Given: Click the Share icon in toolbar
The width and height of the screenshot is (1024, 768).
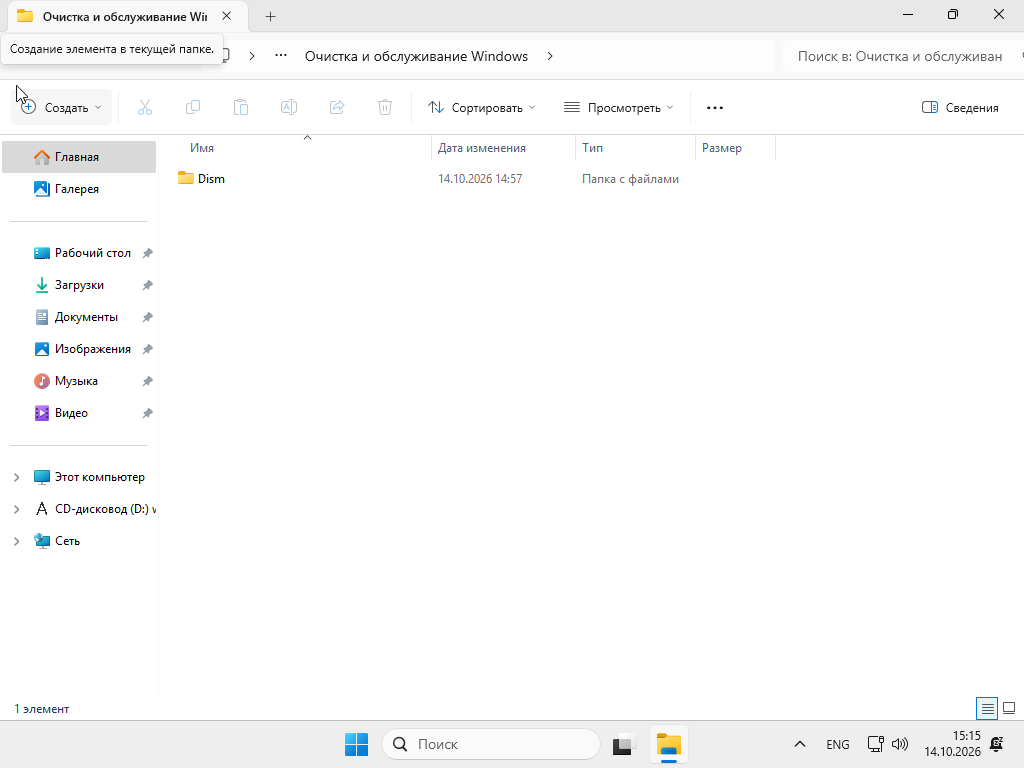Looking at the screenshot, I should tap(337, 108).
